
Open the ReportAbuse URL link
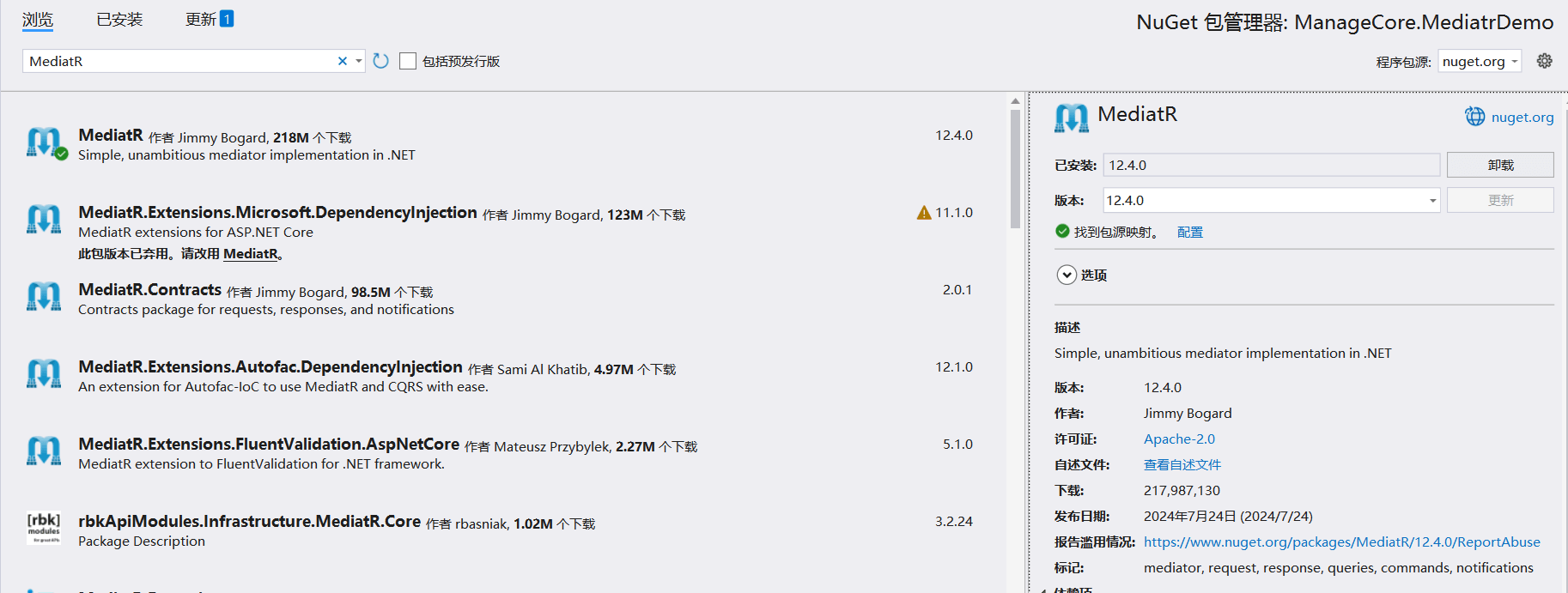1342,542
